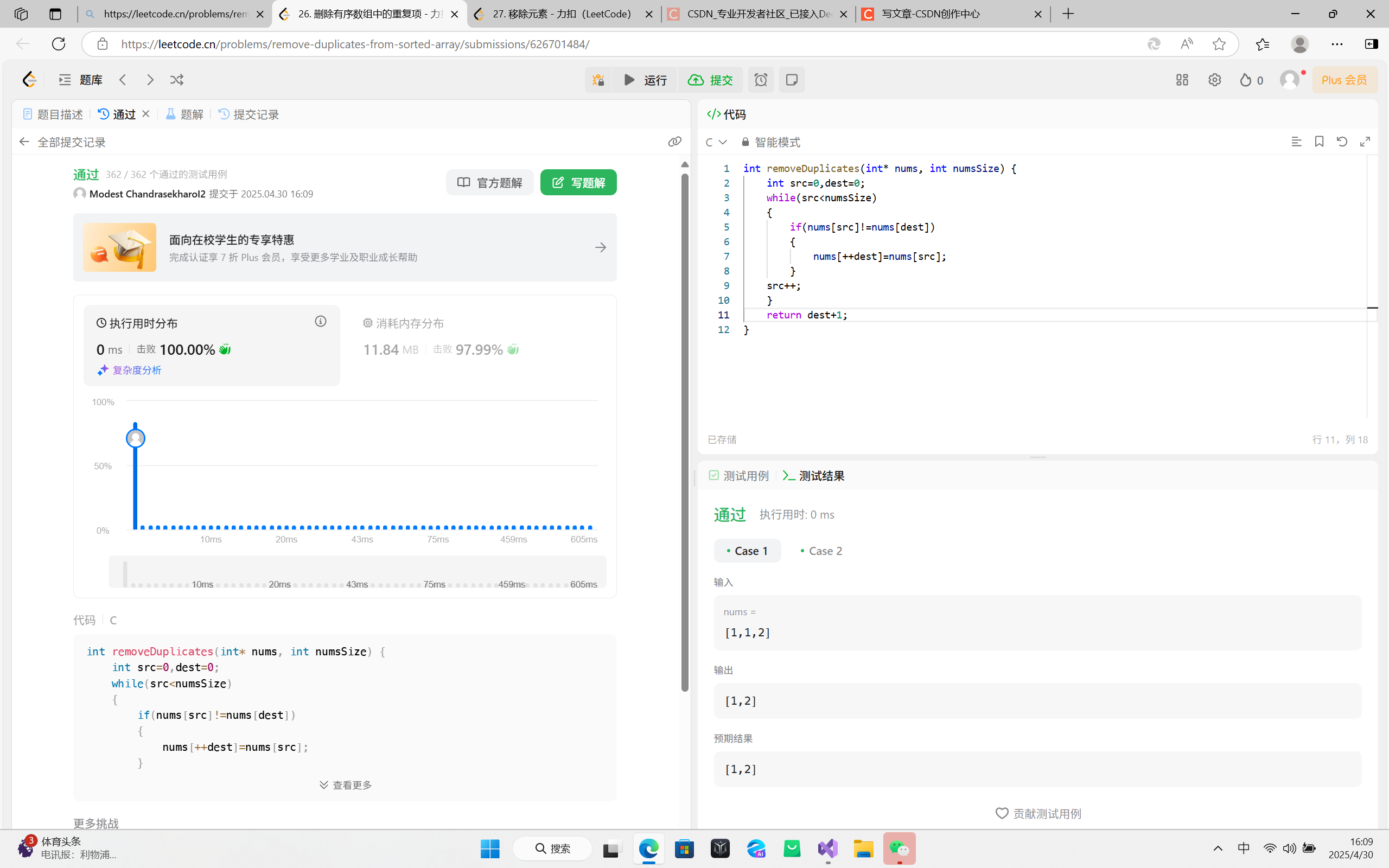Open the notes sticky icon
The width and height of the screenshot is (1389, 868).
coord(792,80)
